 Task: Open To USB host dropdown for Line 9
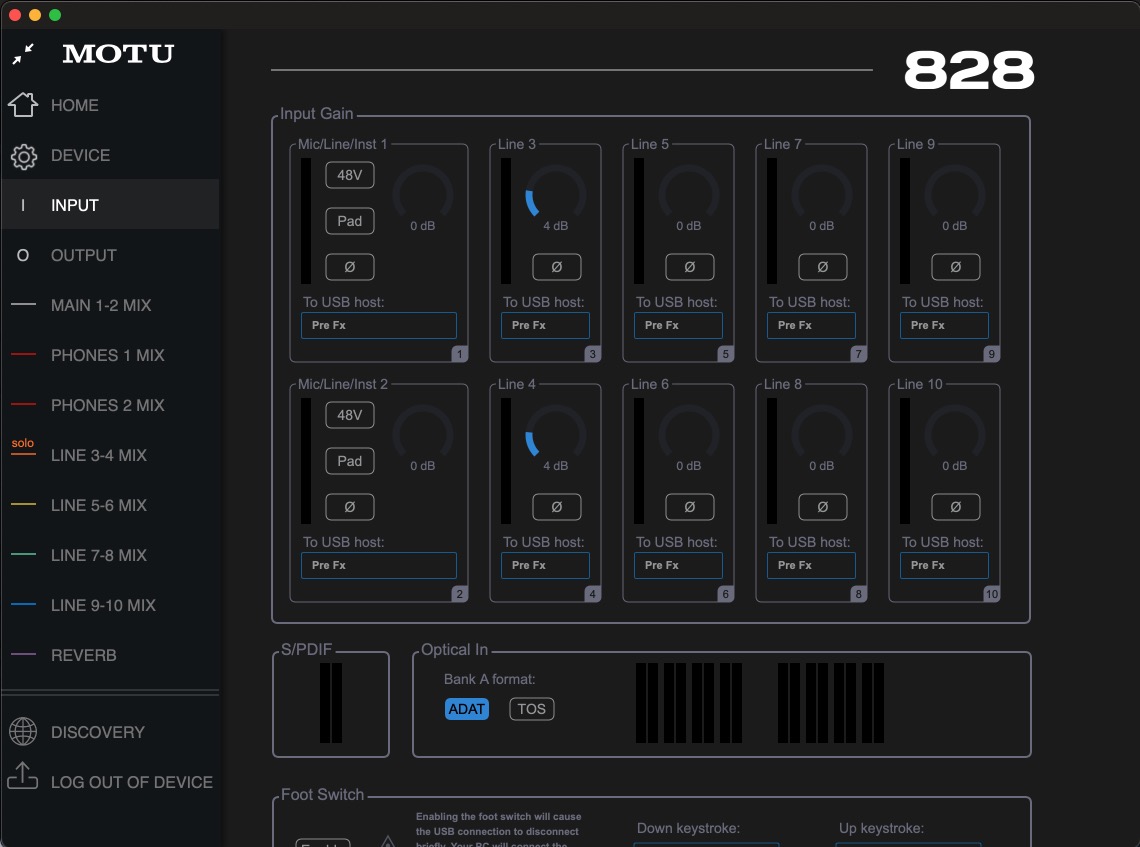(x=944, y=325)
